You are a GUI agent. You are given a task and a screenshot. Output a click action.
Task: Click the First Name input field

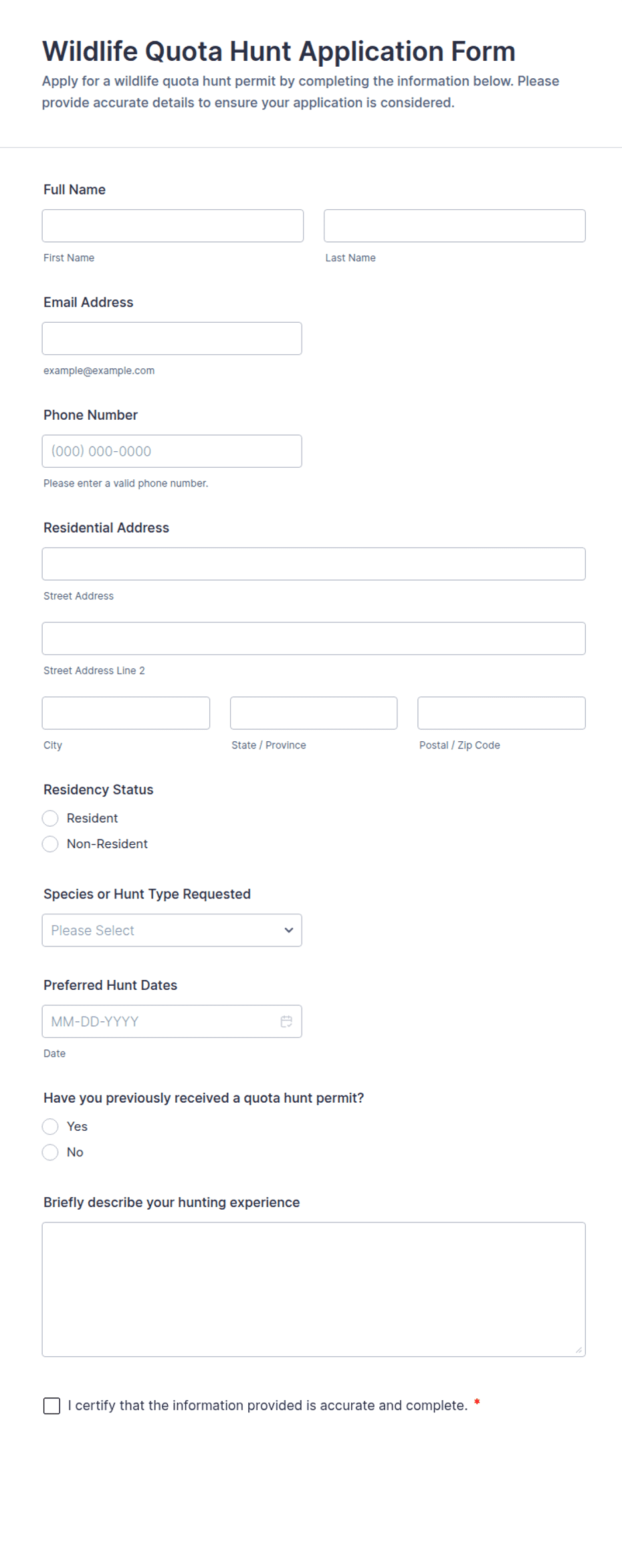(x=173, y=226)
